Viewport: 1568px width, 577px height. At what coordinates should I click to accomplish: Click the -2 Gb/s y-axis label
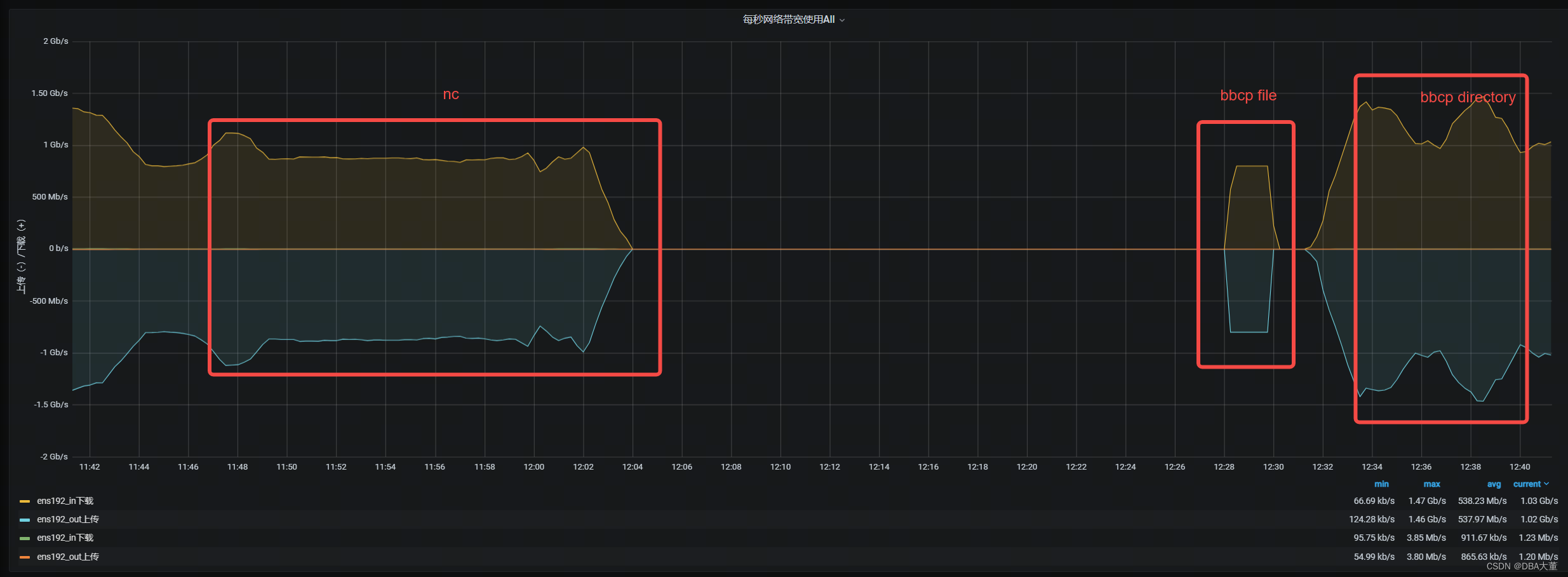pyautogui.click(x=54, y=457)
